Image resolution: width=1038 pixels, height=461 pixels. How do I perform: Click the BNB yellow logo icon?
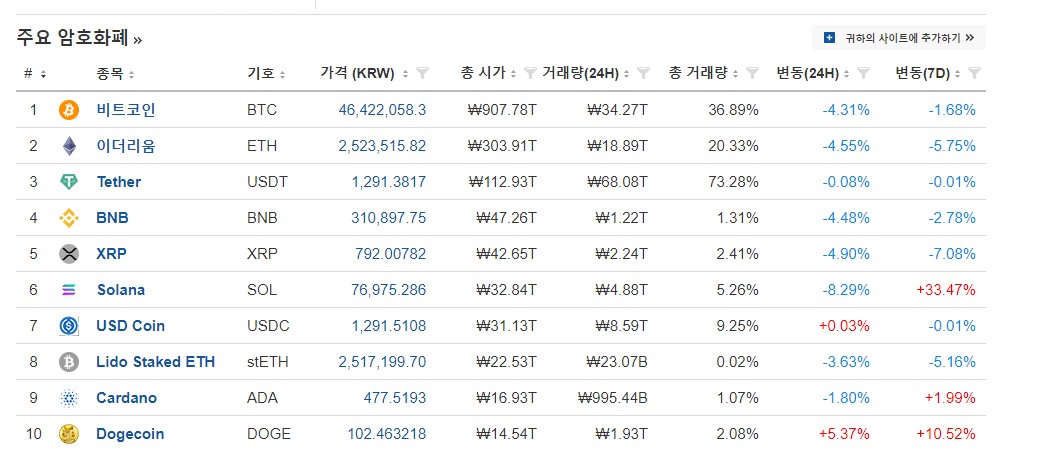point(69,218)
